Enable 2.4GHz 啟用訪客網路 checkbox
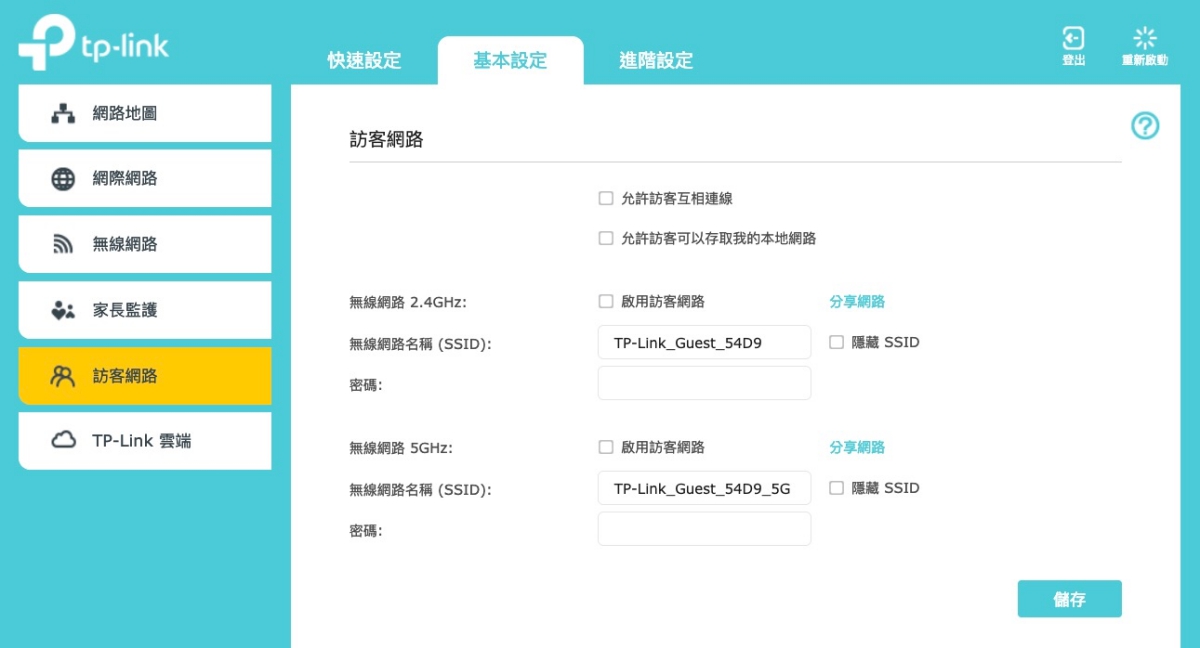The width and height of the screenshot is (1200, 648). click(x=605, y=301)
